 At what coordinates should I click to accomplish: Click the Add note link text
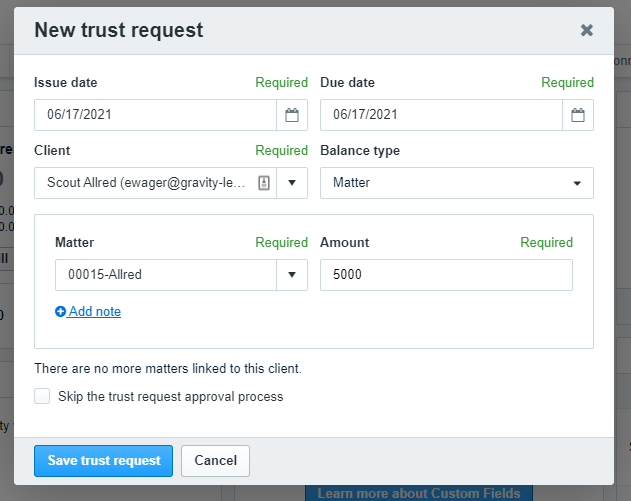click(95, 312)
